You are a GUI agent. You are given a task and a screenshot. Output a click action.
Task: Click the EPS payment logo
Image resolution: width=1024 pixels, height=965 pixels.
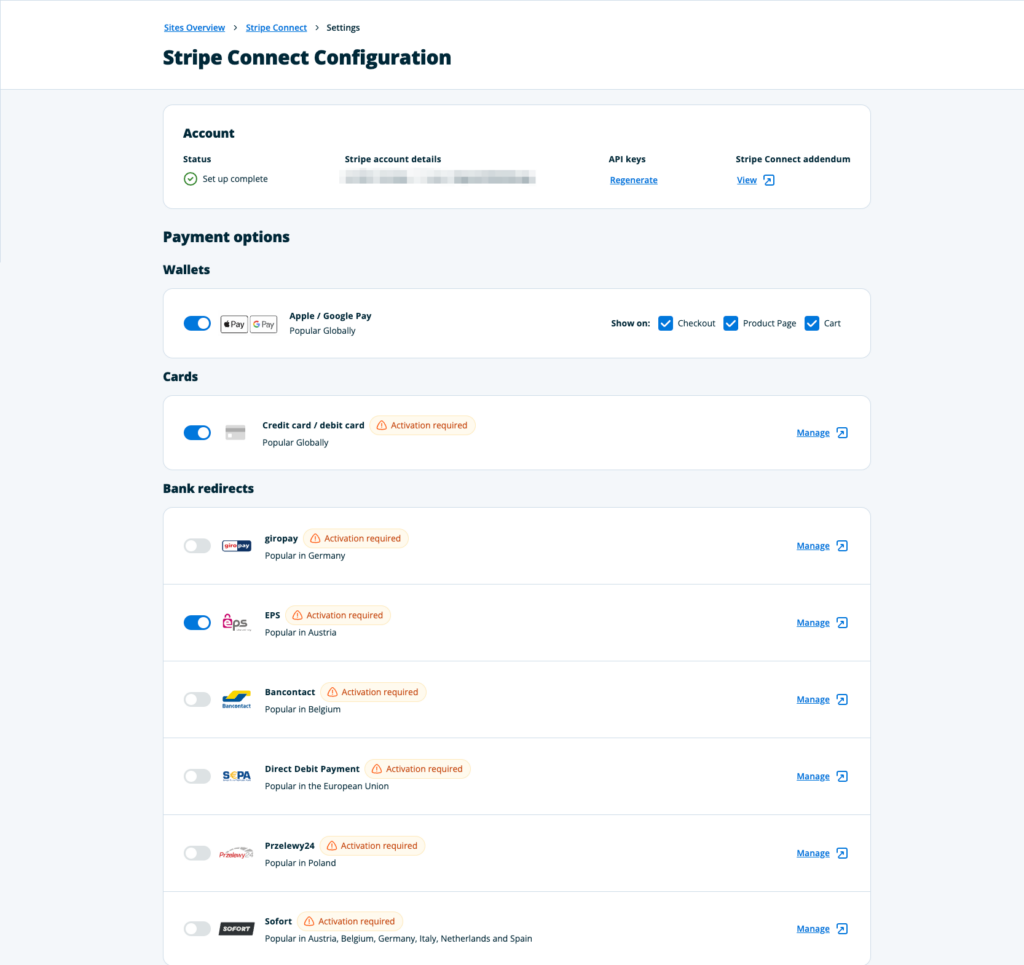tap(236, 623)
